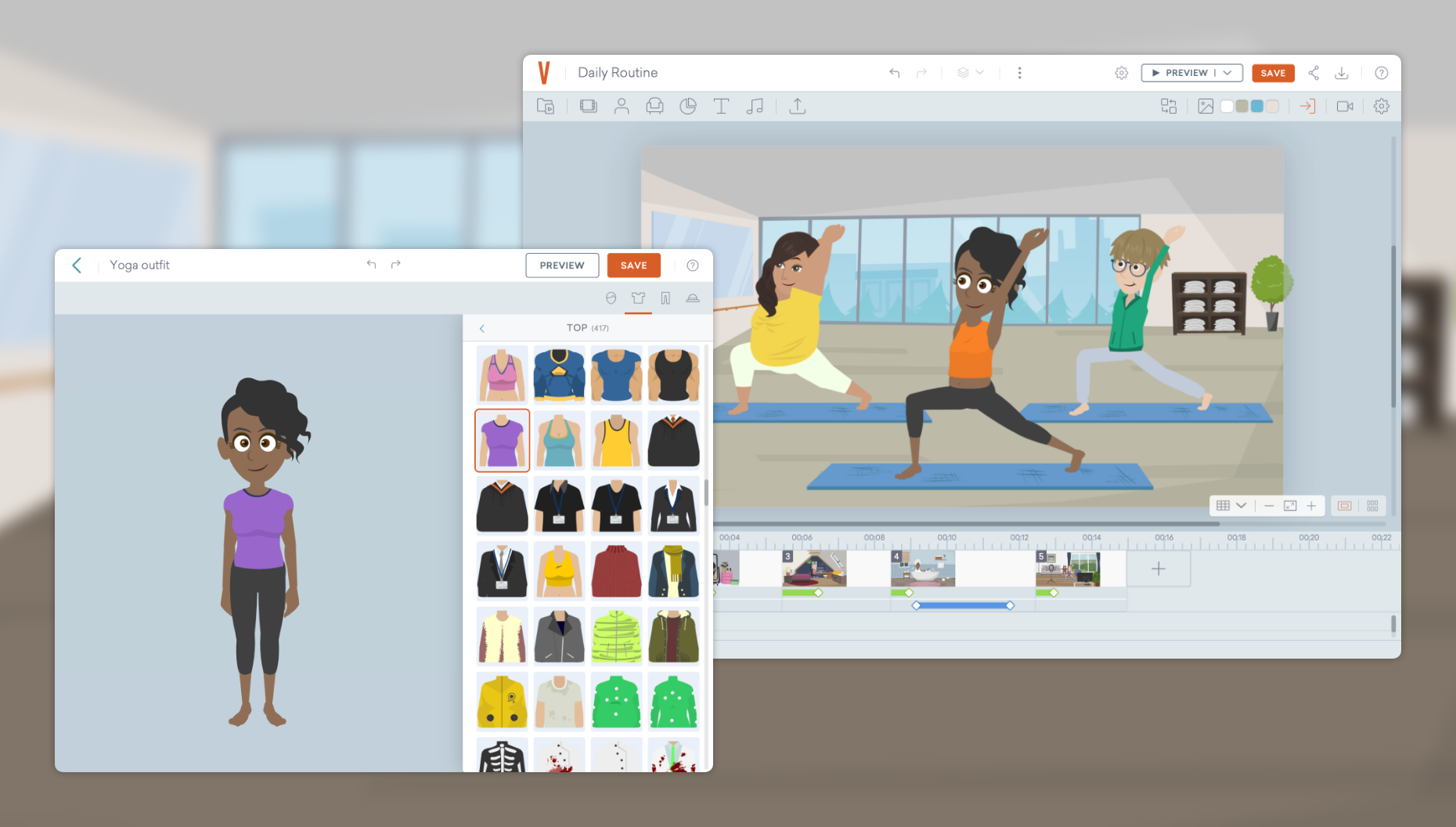Select the Character tool in the toolbar
The height and width of the screenshot is (827, 1456).
click(x=622, y=106)
